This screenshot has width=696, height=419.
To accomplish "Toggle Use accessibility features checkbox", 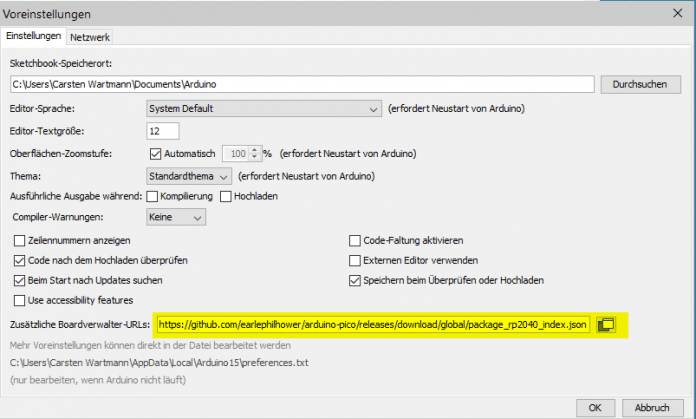I will 21,300.
